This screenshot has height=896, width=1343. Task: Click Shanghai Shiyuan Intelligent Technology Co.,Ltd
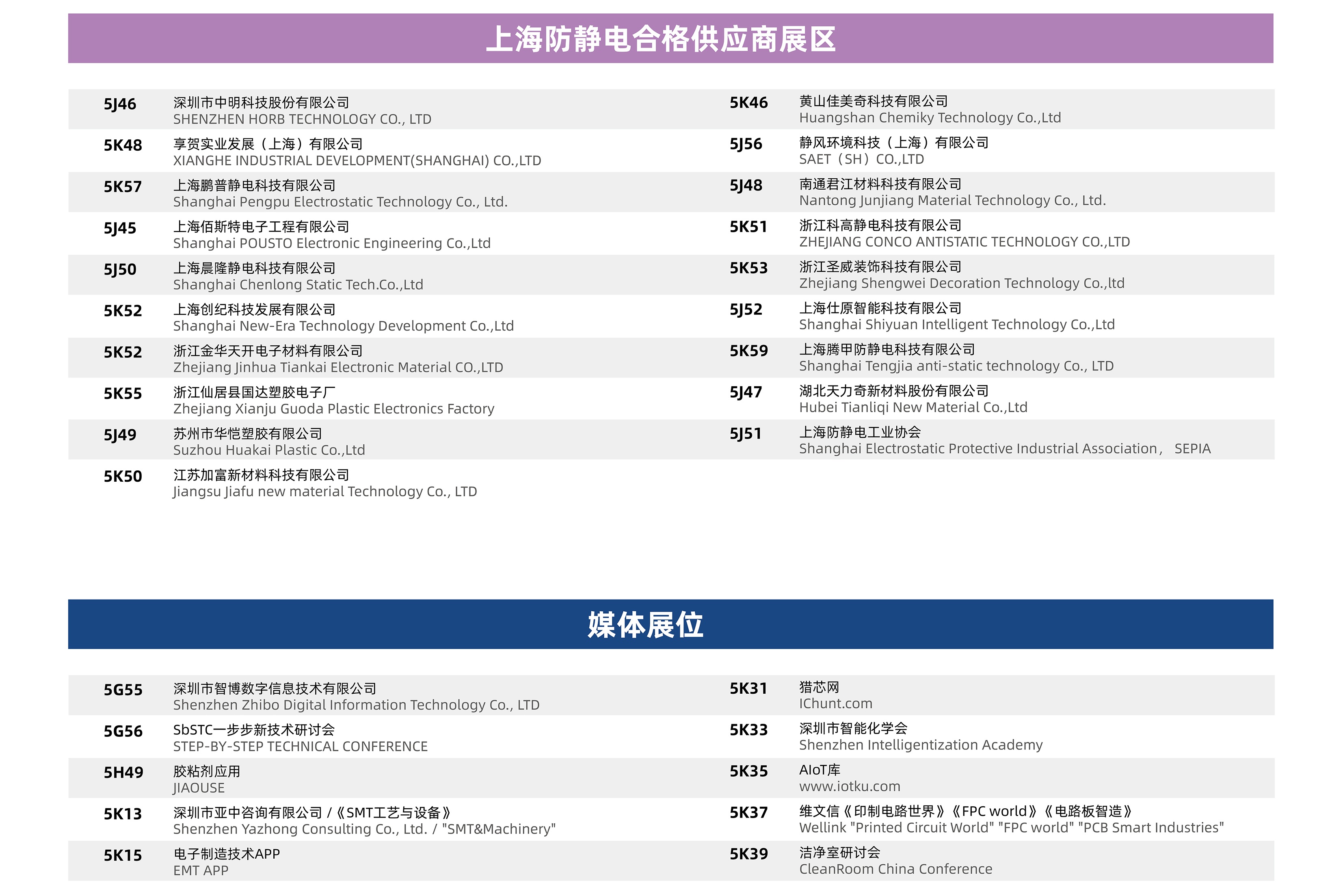[x=958, y=325]
